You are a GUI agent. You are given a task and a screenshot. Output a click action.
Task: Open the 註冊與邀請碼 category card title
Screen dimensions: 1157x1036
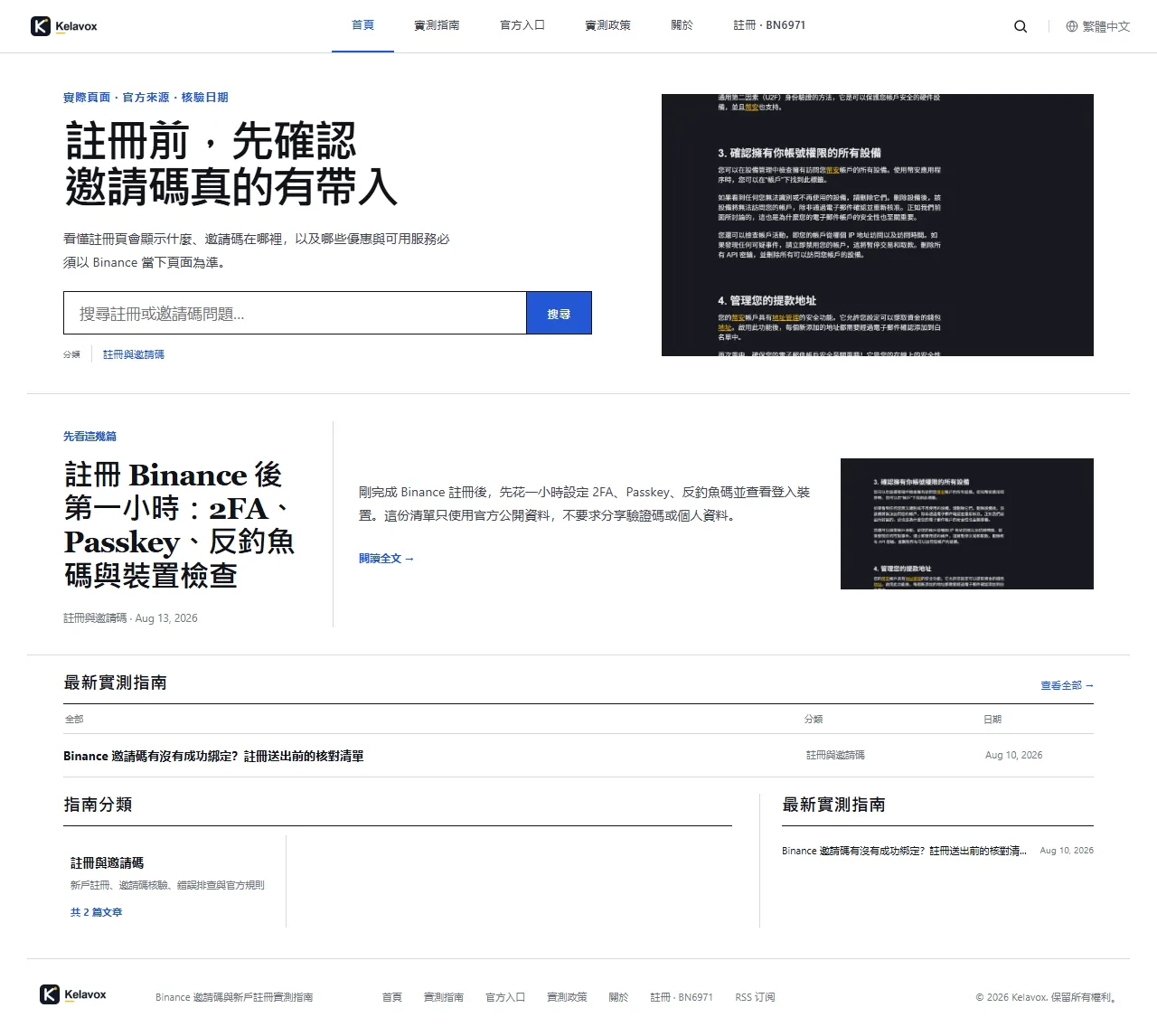107,863
